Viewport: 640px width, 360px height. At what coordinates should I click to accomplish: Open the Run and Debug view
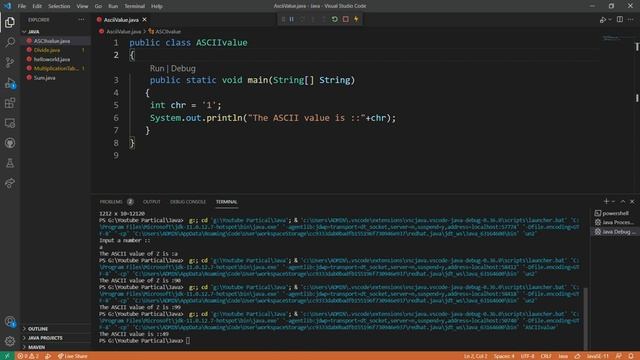10,82
